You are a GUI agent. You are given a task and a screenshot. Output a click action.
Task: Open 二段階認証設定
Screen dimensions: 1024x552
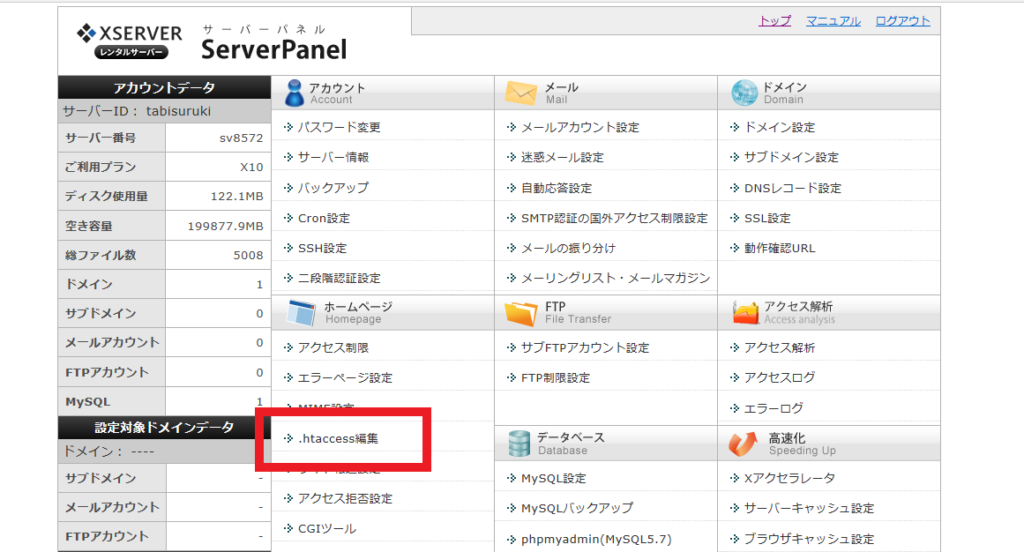tap(339, 278)
